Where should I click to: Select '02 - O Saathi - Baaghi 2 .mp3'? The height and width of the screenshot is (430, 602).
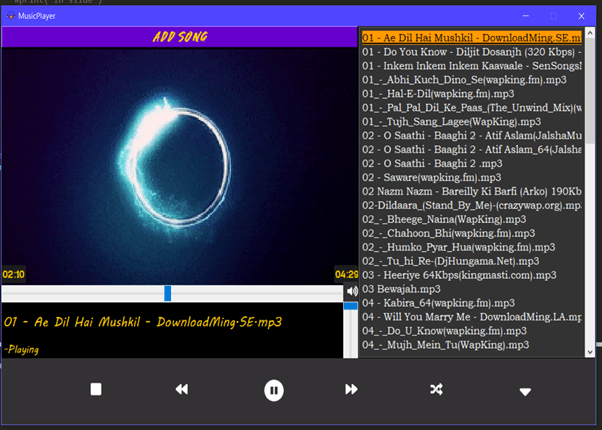(432, 163)
